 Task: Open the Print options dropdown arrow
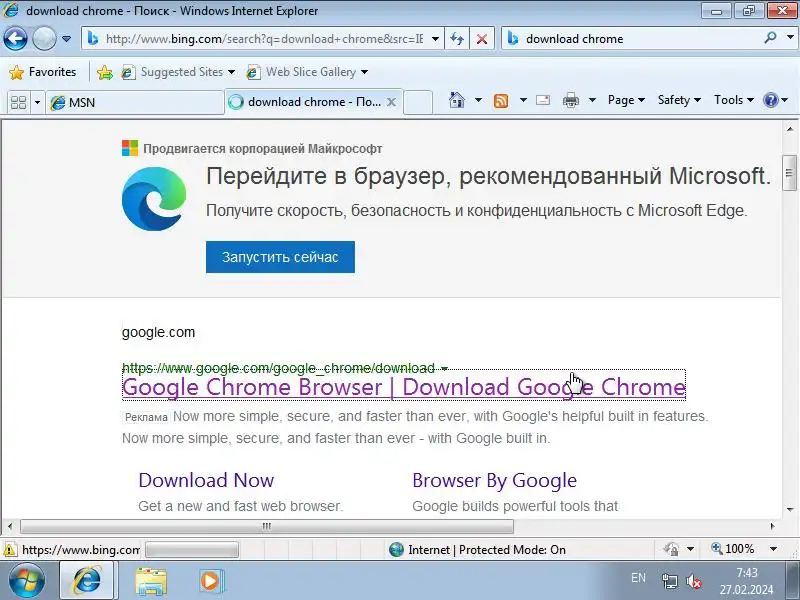(592, 100)
